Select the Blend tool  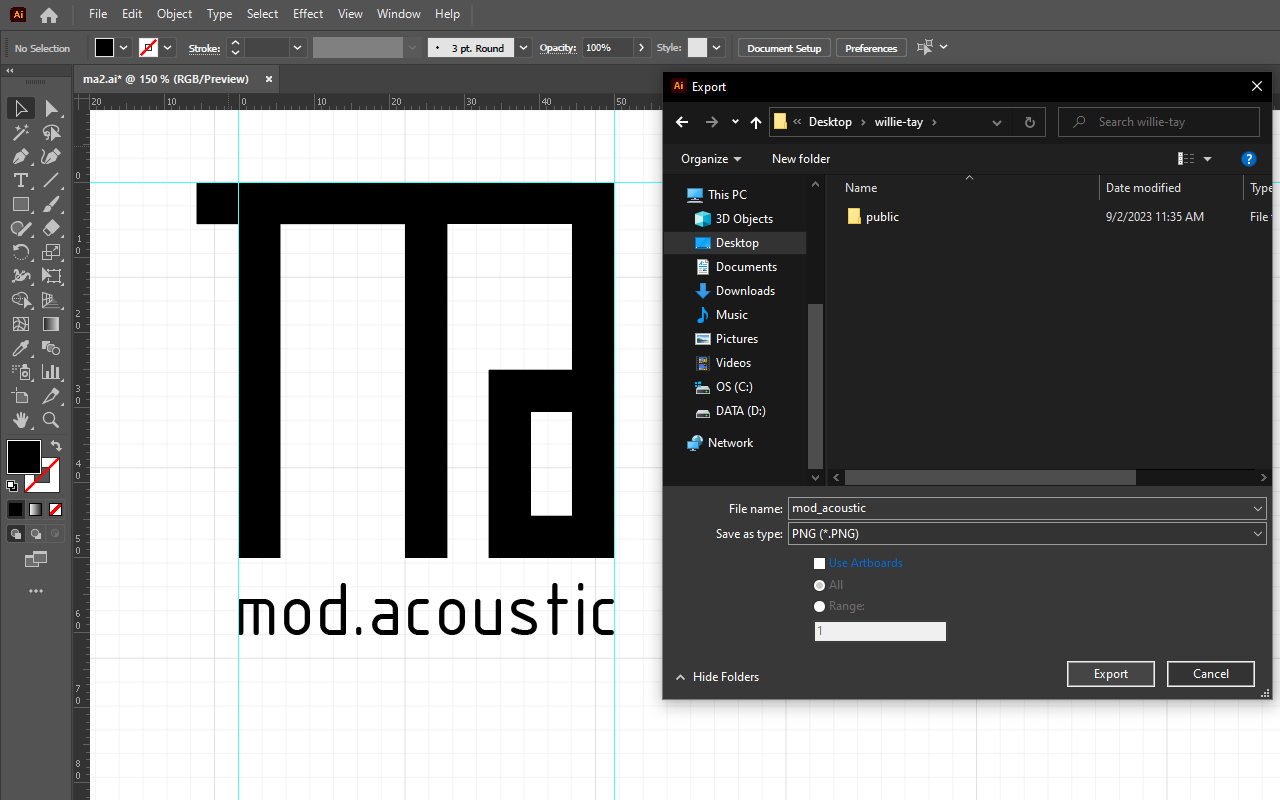point(52,348)
